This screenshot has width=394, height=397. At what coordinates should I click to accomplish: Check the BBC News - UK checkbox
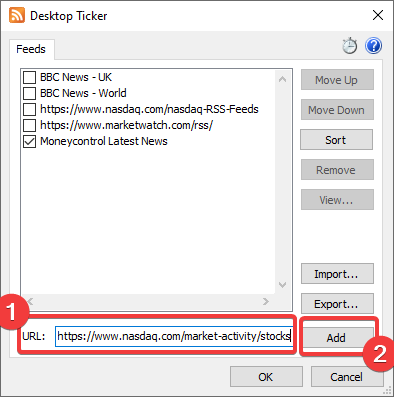[29, 77]
